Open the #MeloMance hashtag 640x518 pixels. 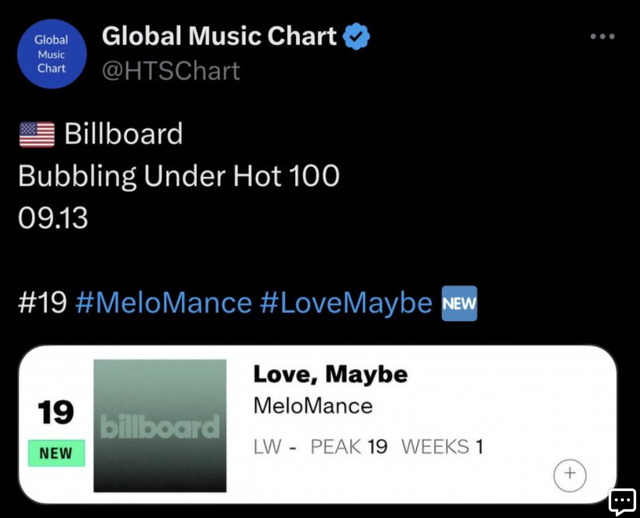click(x=163, y=303)
